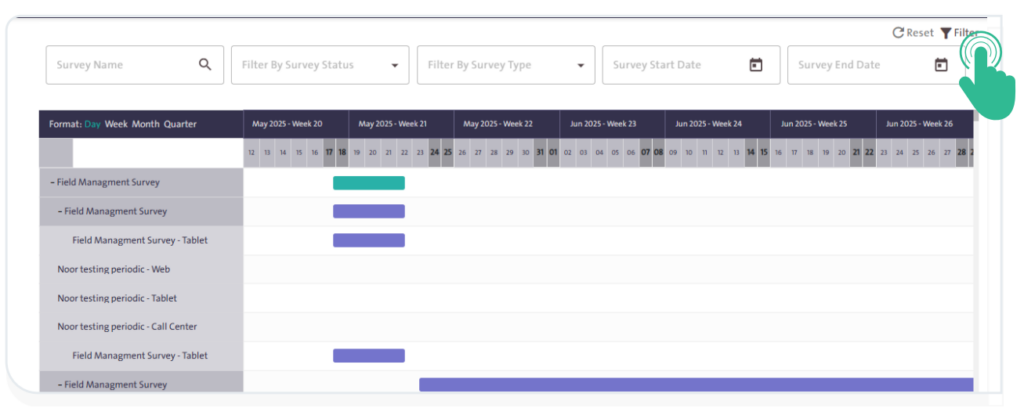Select Noor testing periodic - Call Center row

tap(127, 326)
